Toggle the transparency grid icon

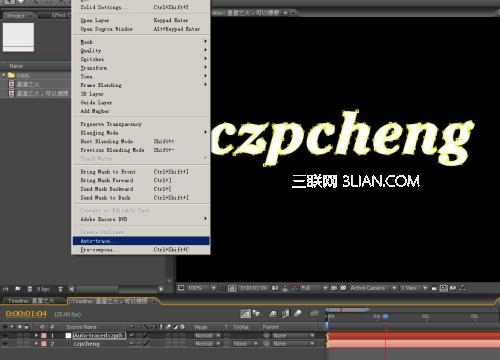[x=343, y=288]
